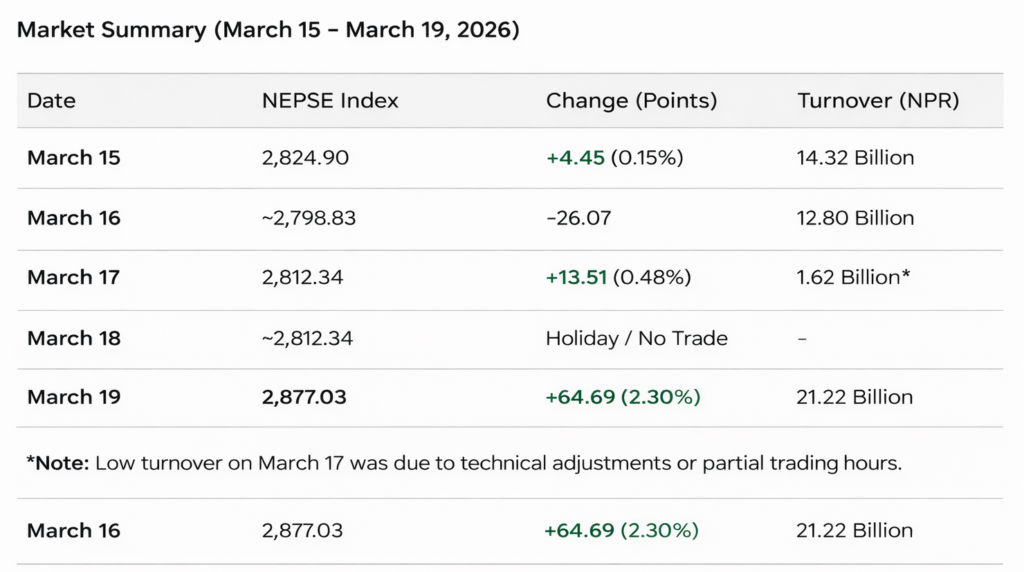This screenshot has height=572, width=1024.
Task: Select the 2,824.90 index value
Action: coord(305,157)
